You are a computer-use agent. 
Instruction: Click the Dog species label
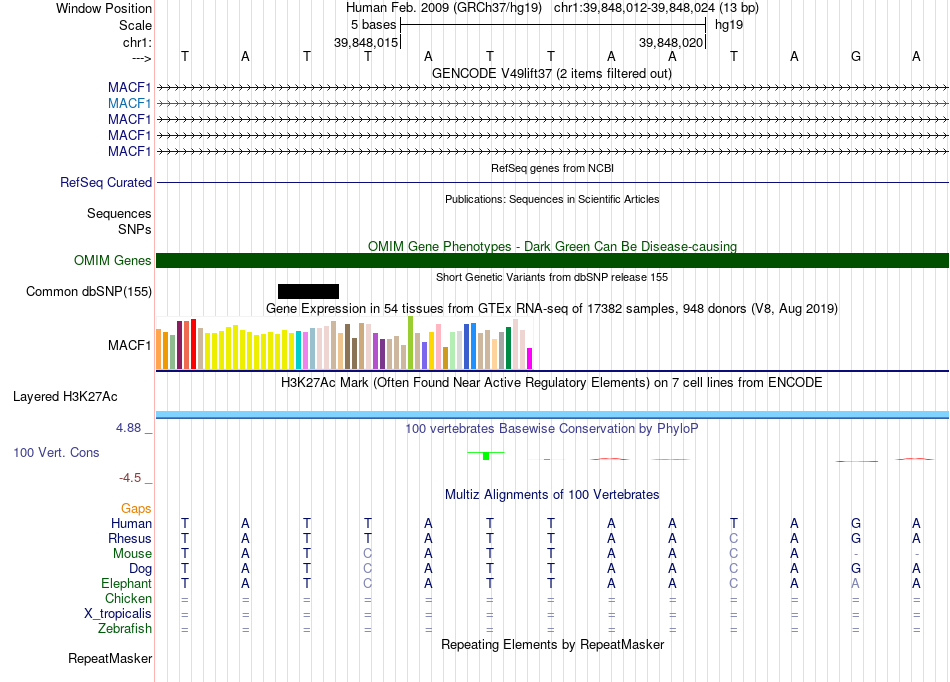pos(141,568)
